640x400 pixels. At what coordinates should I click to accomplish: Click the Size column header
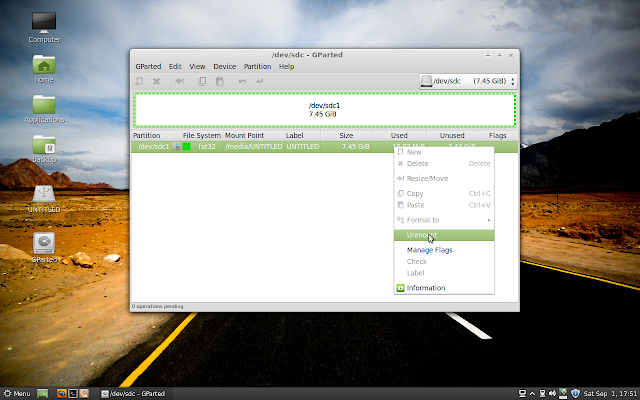[346, 136]
